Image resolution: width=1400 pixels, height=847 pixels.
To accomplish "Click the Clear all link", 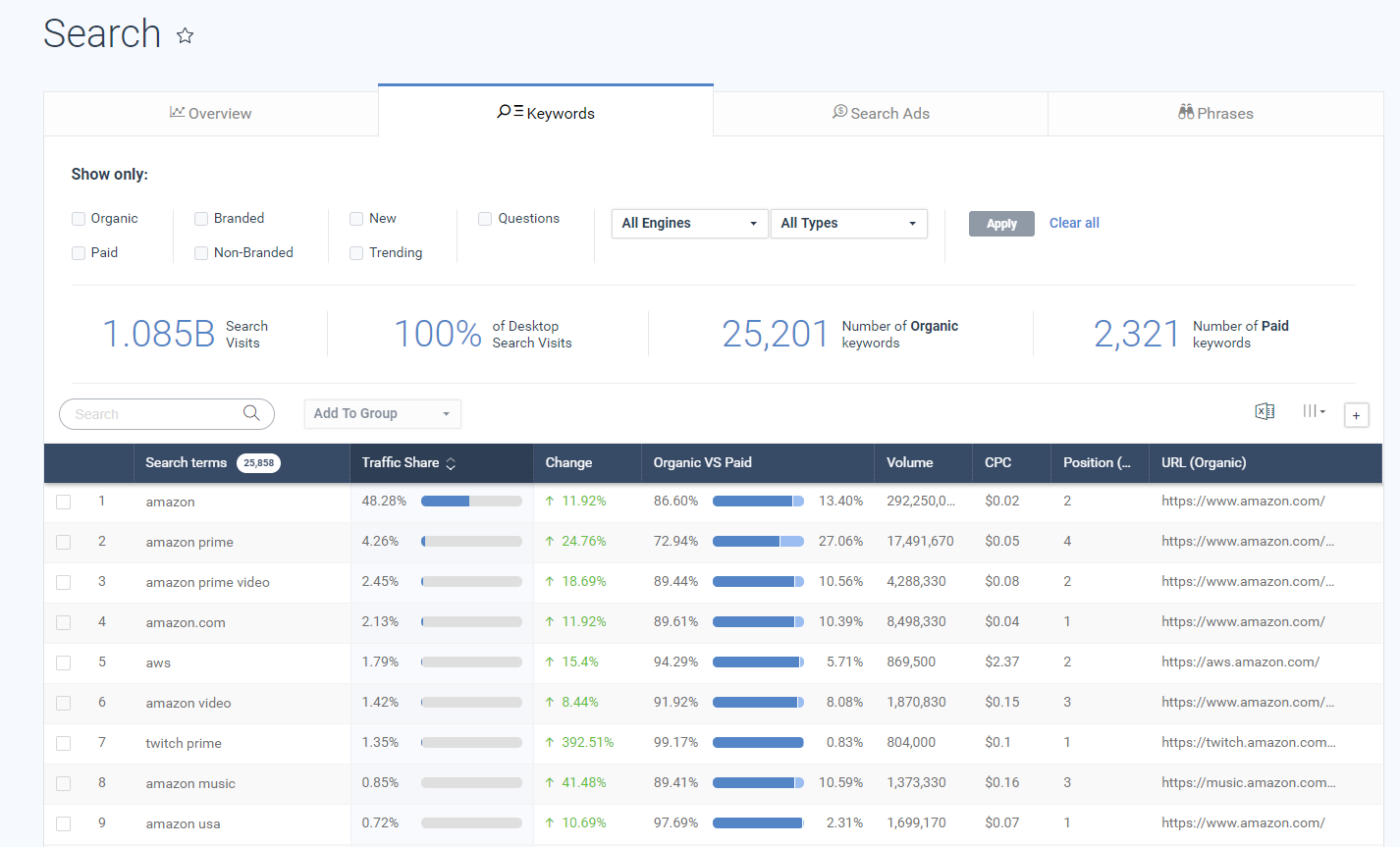I will coord(1074,223).
